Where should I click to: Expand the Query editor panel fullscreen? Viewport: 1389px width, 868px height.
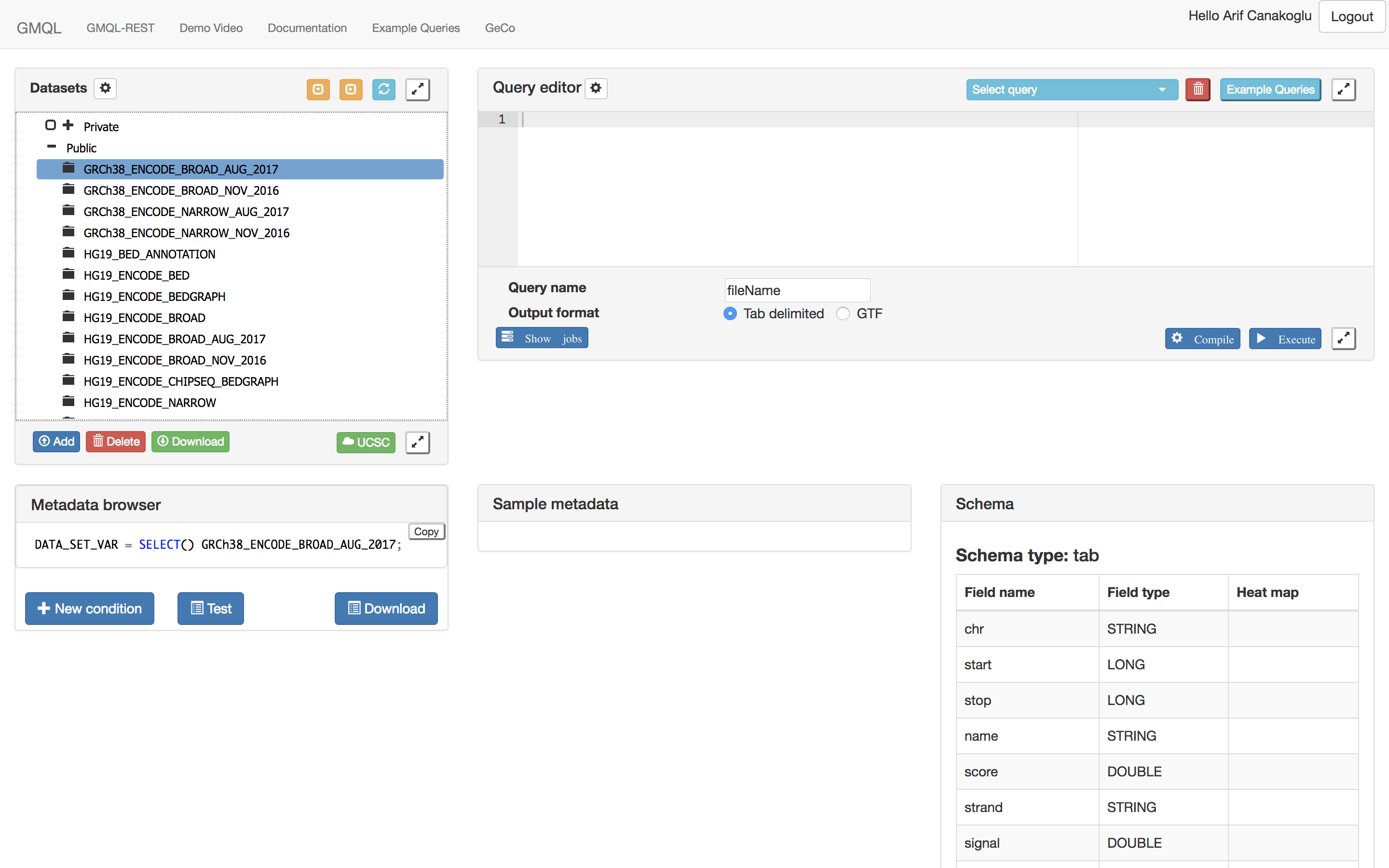tap(1343, 90)
